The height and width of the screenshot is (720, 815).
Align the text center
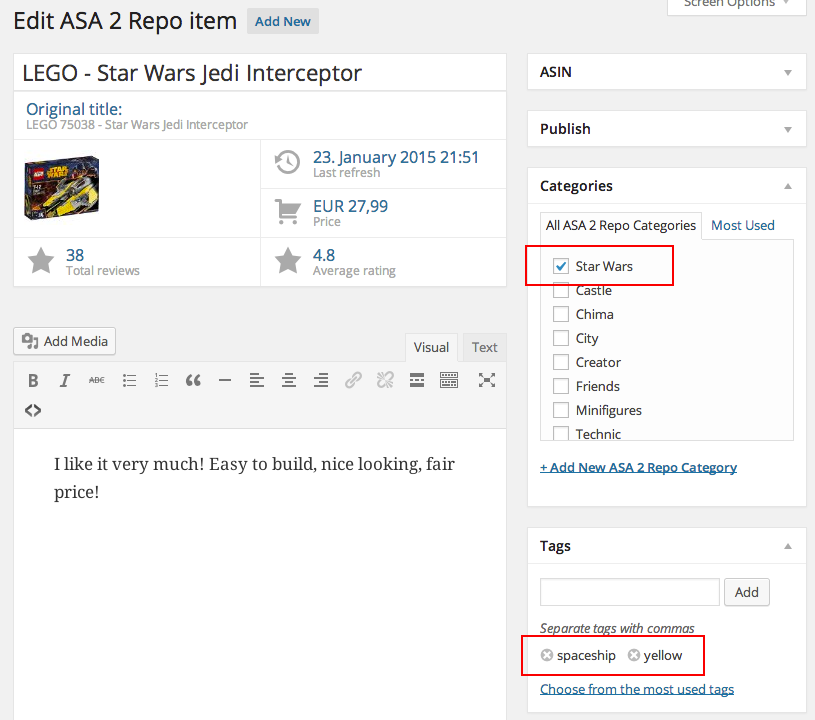point(289,380)
